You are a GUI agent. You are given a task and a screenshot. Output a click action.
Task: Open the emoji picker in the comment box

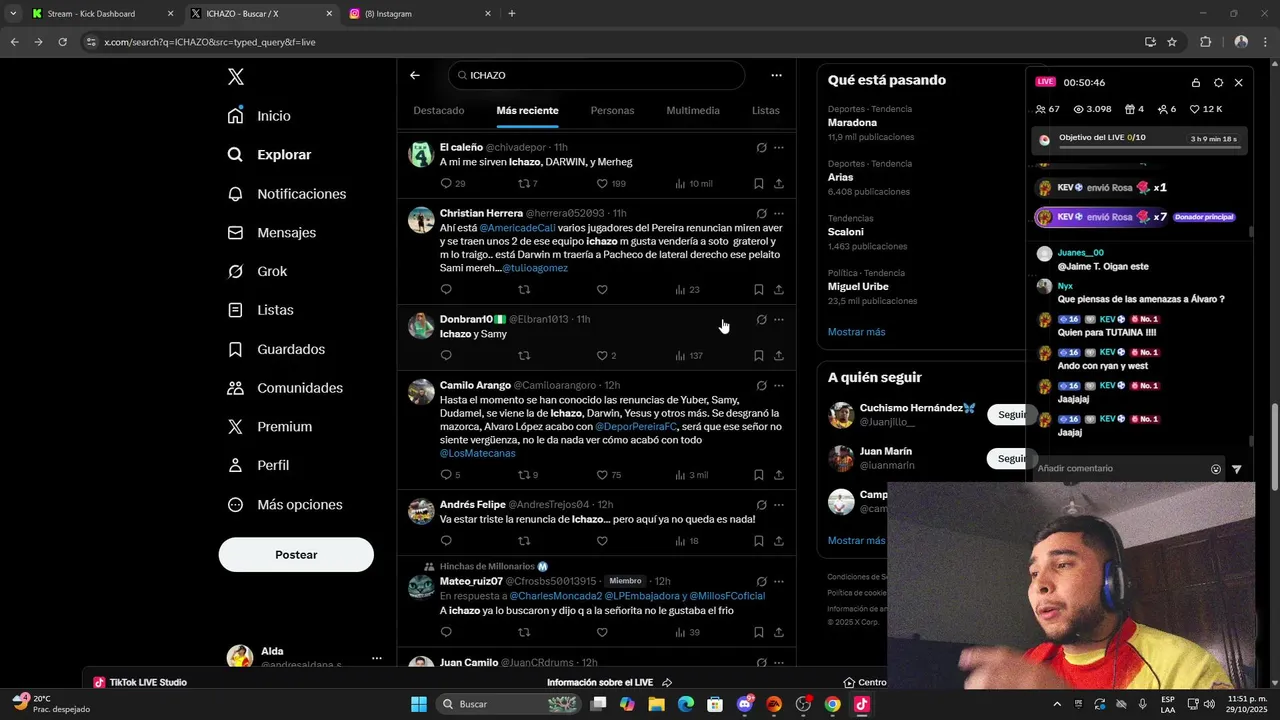click(x=1216, y=469)
